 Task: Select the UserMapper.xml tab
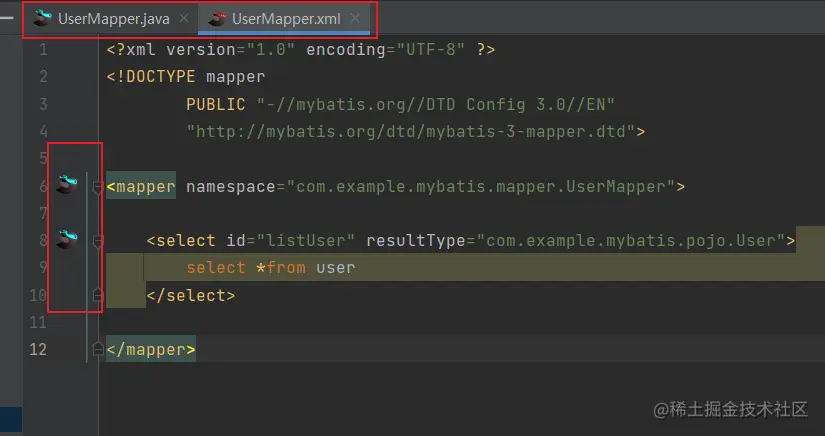pyautogui.click(x=286, y=19)
